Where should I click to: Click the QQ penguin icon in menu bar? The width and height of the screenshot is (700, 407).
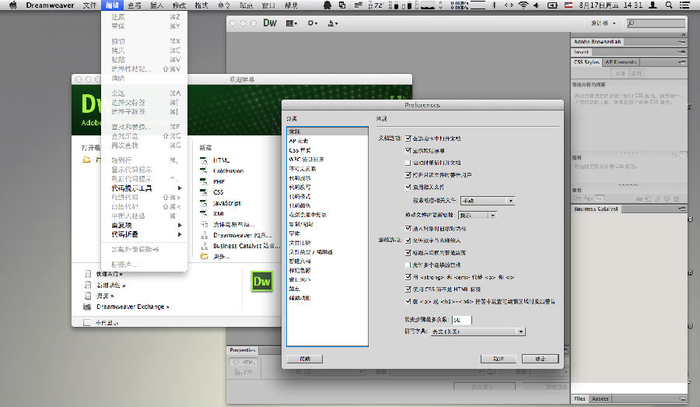pos(327,5)
